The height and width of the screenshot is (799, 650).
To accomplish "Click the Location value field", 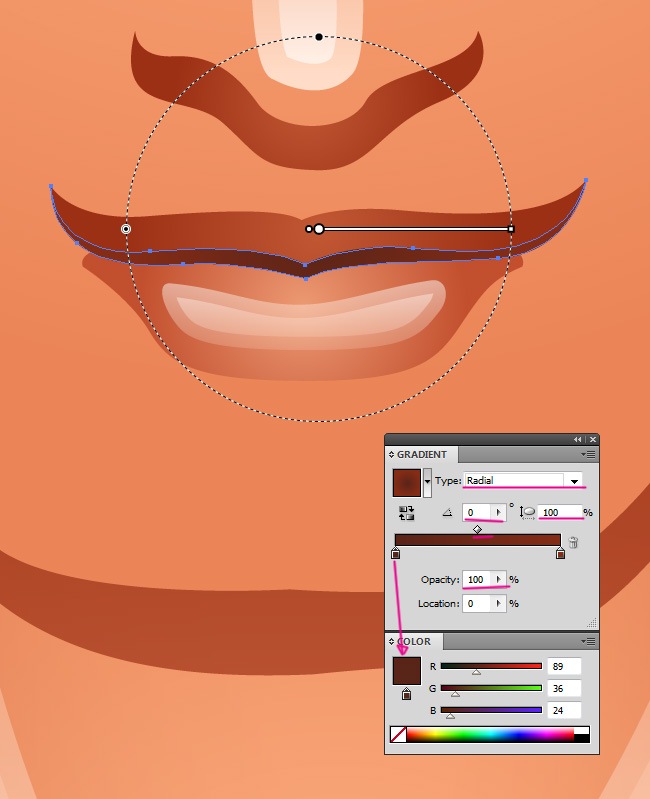I will pos(477,603).
